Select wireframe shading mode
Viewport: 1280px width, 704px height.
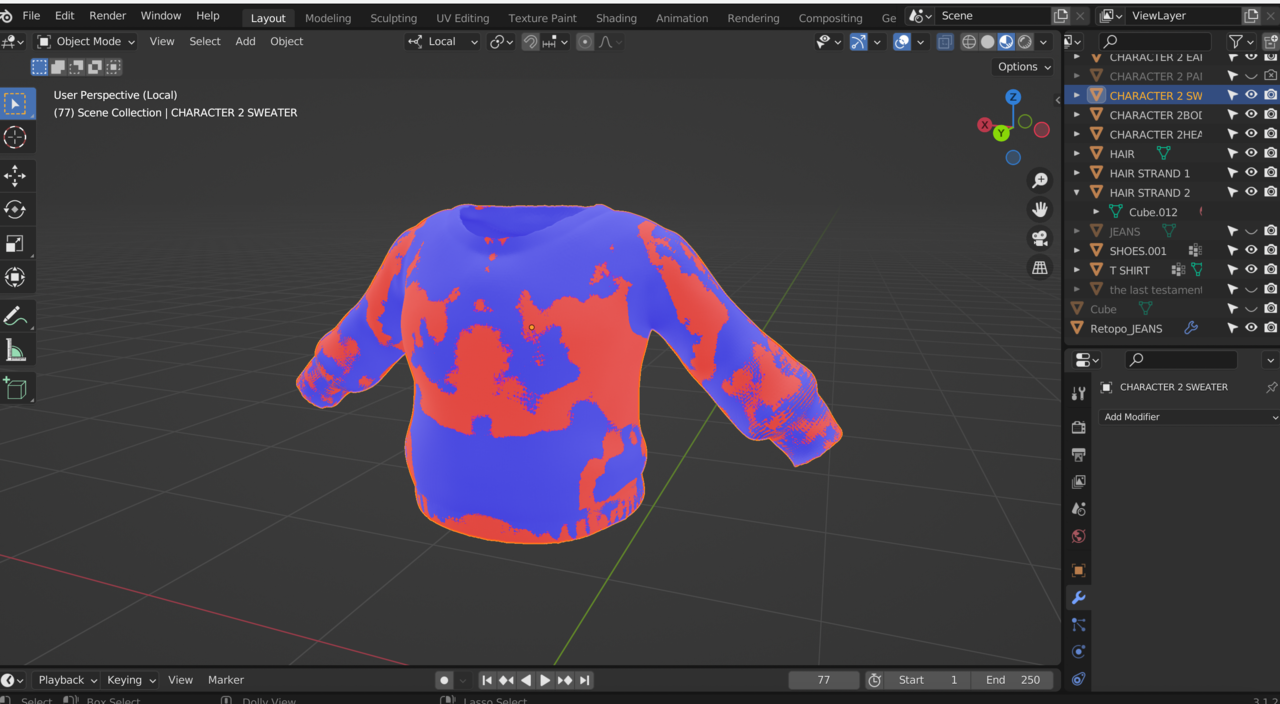(969, 42)
